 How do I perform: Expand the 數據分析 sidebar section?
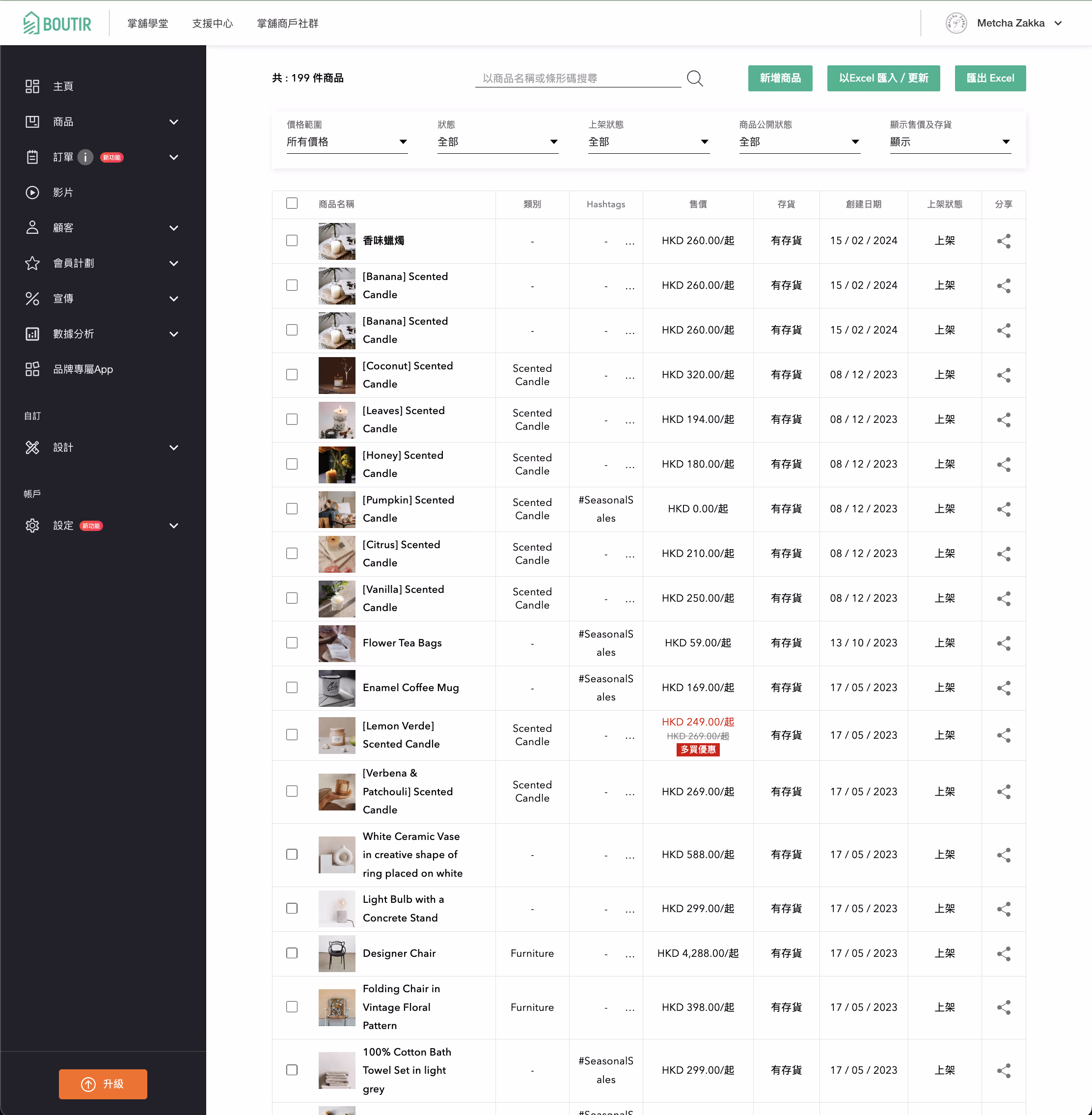click(x=174, y=334)
